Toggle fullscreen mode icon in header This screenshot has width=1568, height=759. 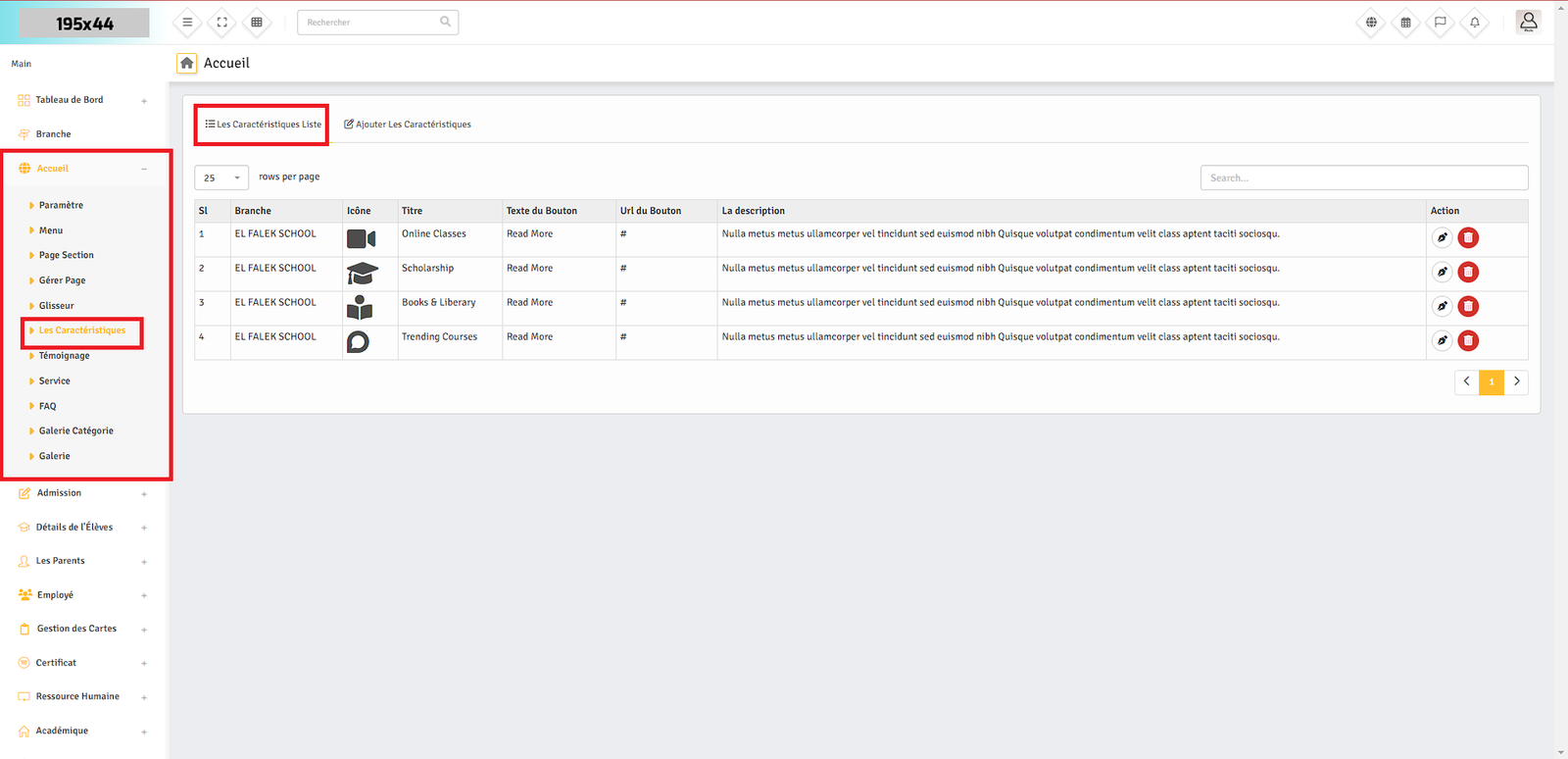[x=222, y=23]
